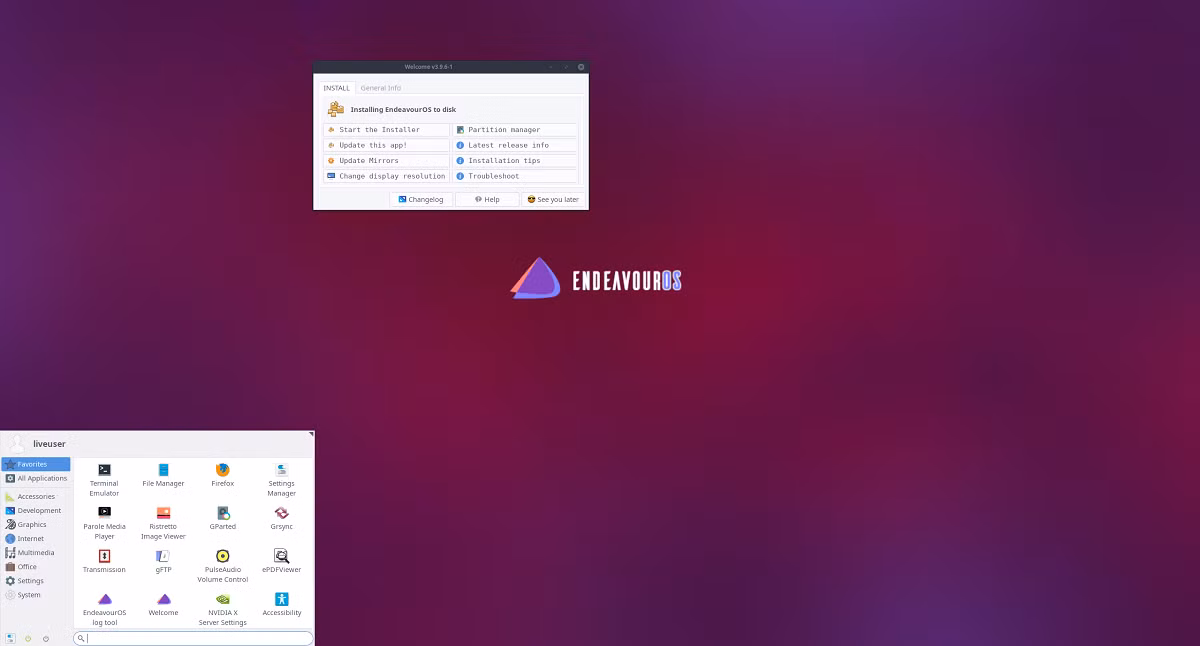The width and height of the screenshot is (1200, 646).
Task: Click See you later button
Action: 553,199
